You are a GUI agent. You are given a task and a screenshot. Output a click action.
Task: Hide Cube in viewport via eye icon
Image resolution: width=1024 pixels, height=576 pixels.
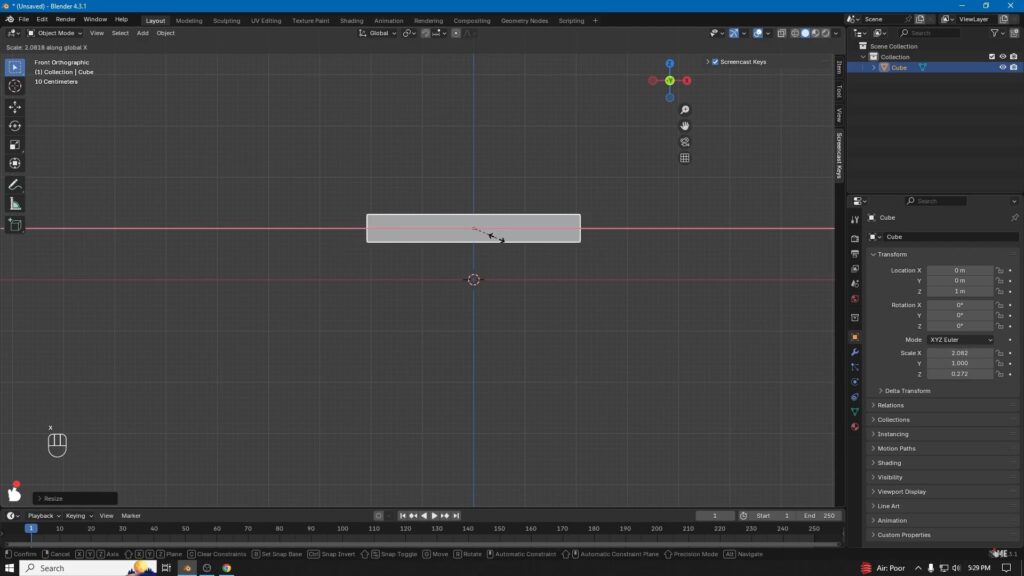1002,67
